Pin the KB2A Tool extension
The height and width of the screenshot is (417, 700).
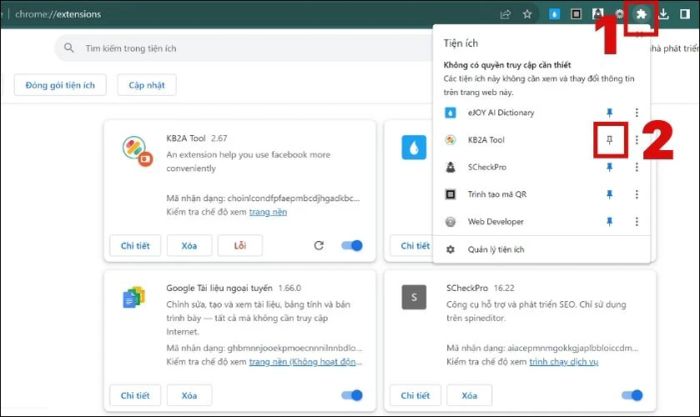pyautogui.click(x=609, y=140)
